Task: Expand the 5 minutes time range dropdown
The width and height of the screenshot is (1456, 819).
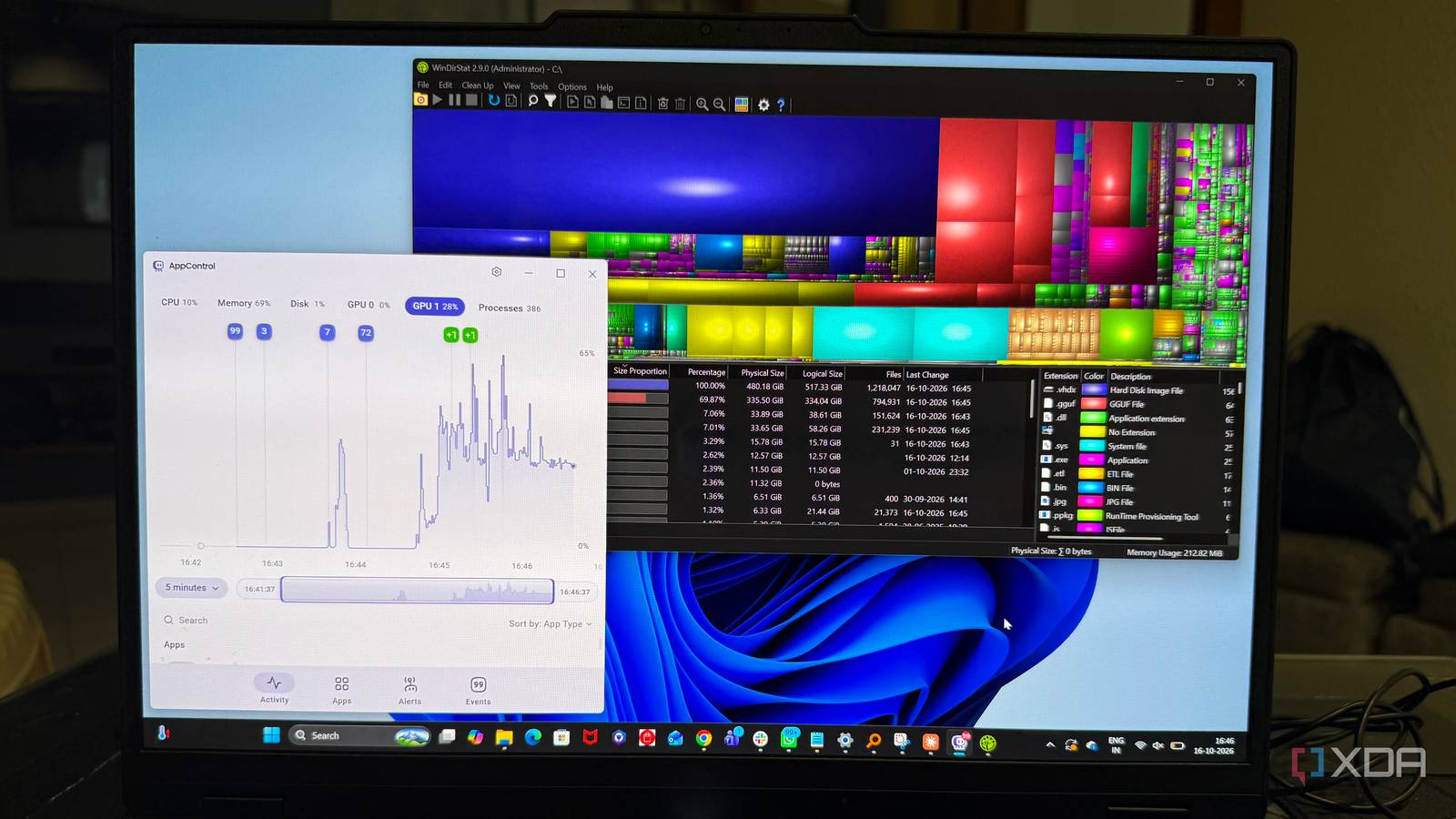Action: click(192, 588)
